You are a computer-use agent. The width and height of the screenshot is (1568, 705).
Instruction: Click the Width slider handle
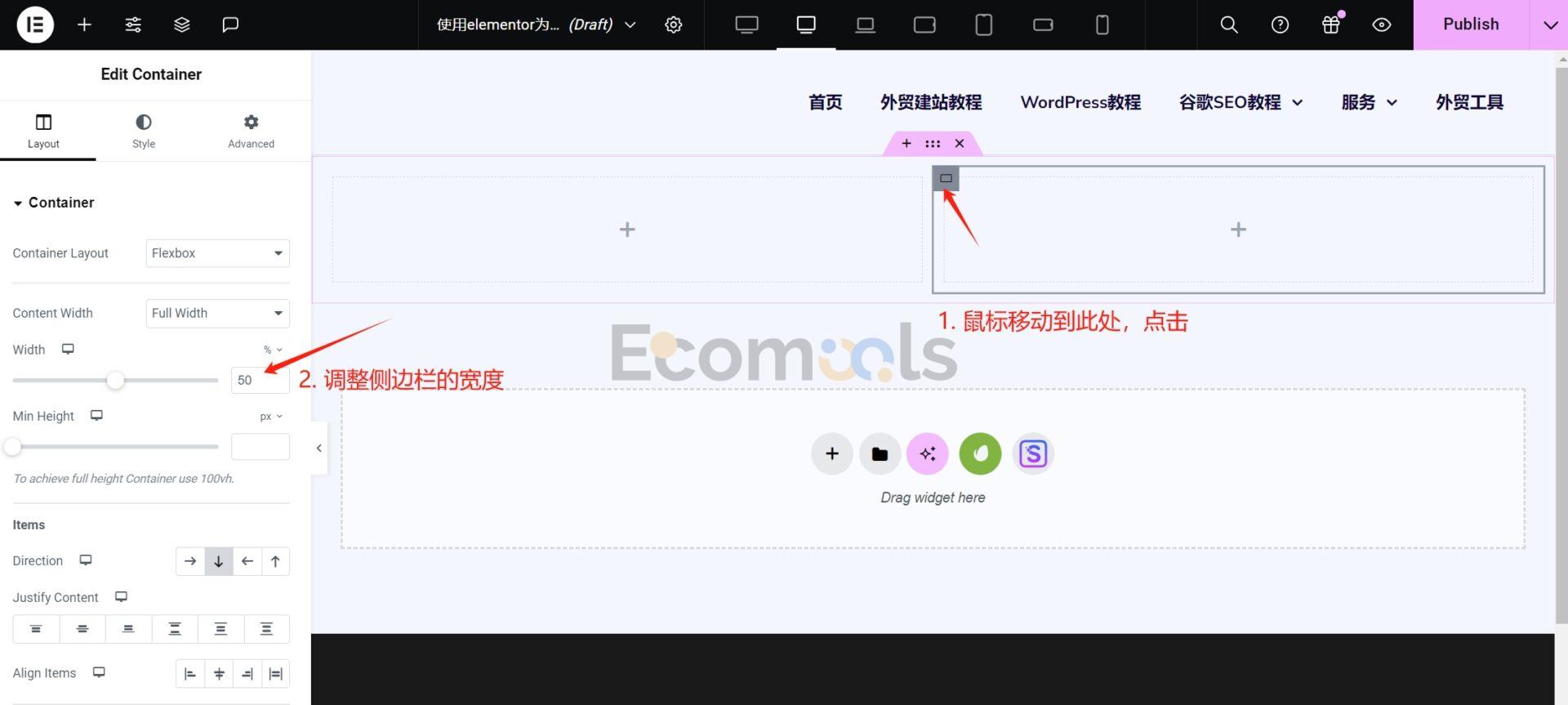[x=115, y=380]
